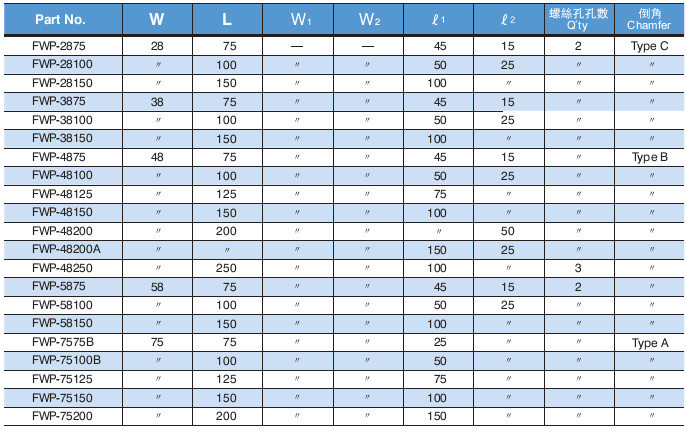The width and height of the screenshot is (687, 434).
Task: Select part number FWP-4875
Action: [60, 157]
